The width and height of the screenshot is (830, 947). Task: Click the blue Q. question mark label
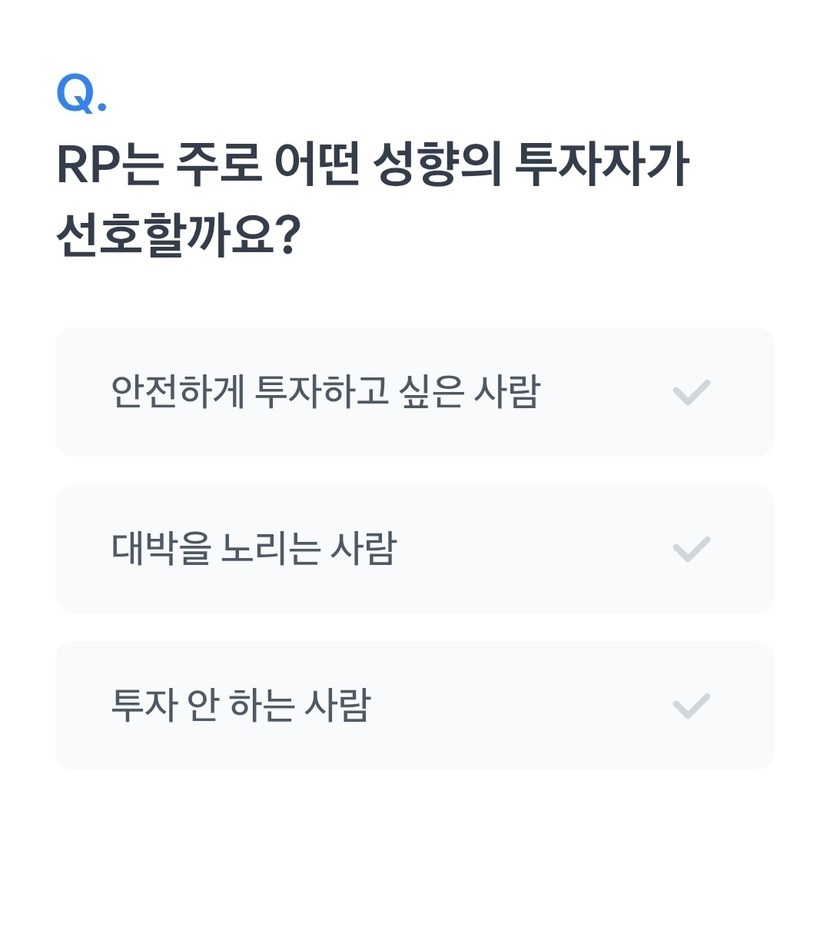click(81, 95)
